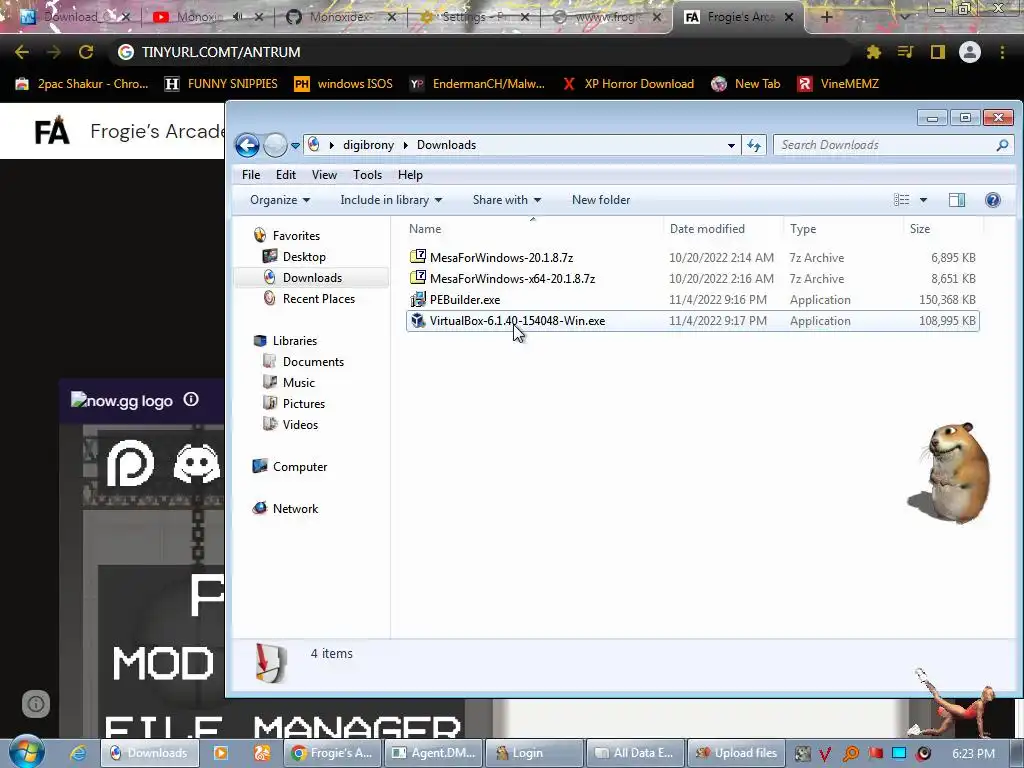This screenshot has height=768, width=1024.
Task: Click the Chrome back arrow
Action: pyautogui.click(x=22, y=52)
